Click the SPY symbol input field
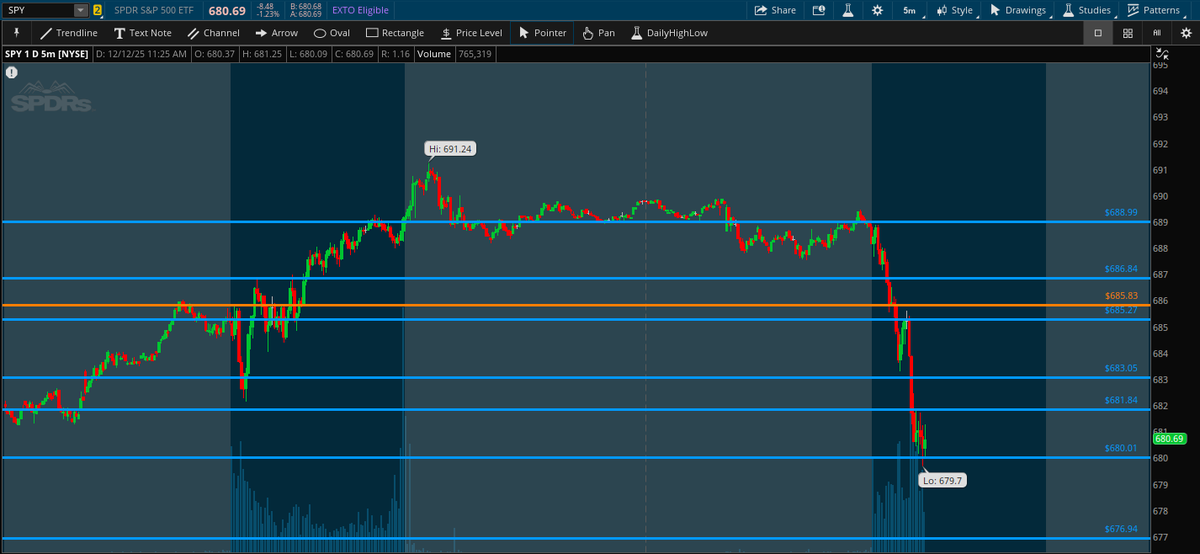This screenshot has height=554, width=1200. (x=38, y=10)
